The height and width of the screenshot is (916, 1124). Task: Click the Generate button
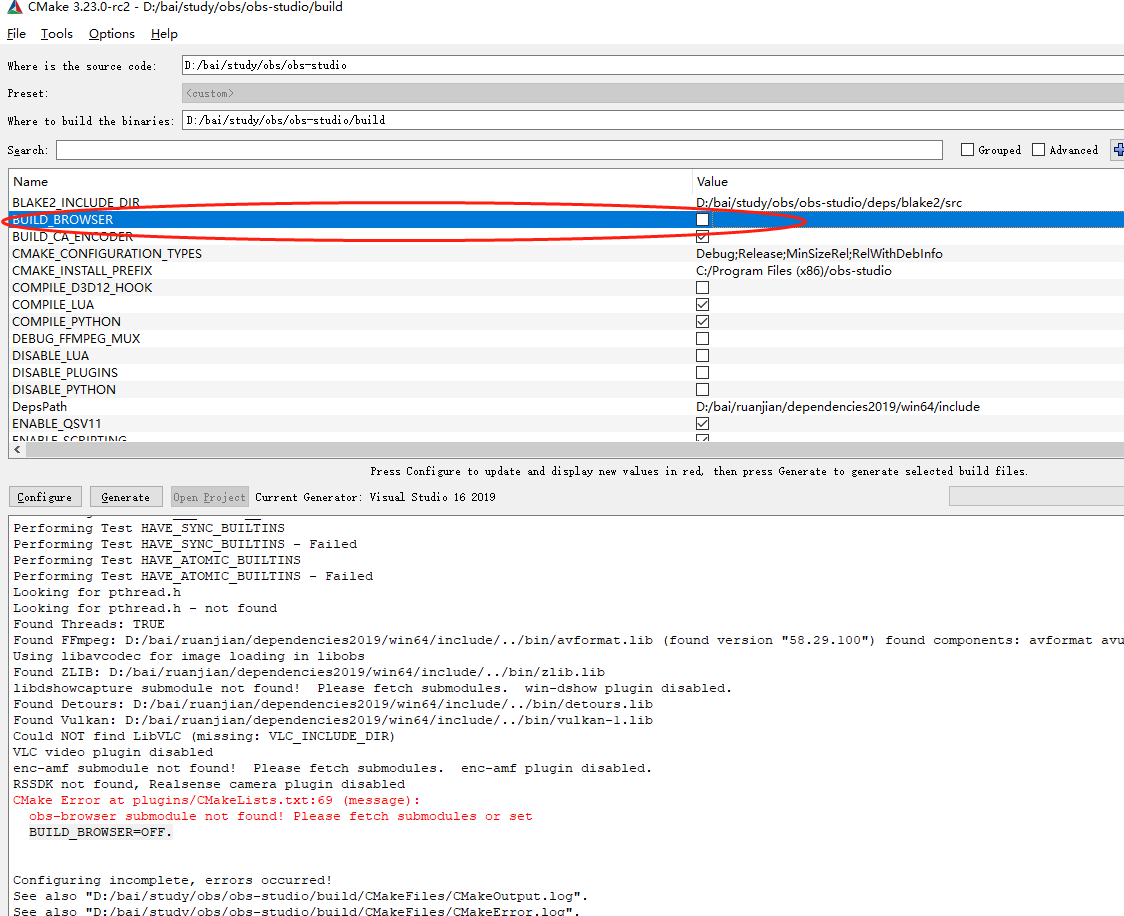pyautogui.click(x=125, y=497)
